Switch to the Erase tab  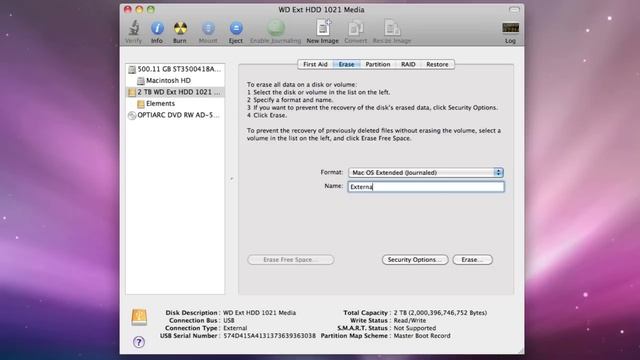click(346, 64)
